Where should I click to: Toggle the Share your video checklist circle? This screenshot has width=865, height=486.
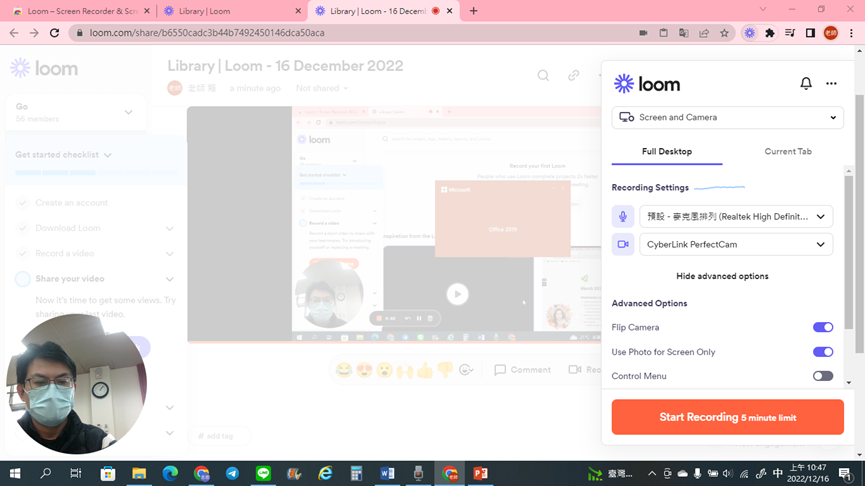click(x=23, y=279)
